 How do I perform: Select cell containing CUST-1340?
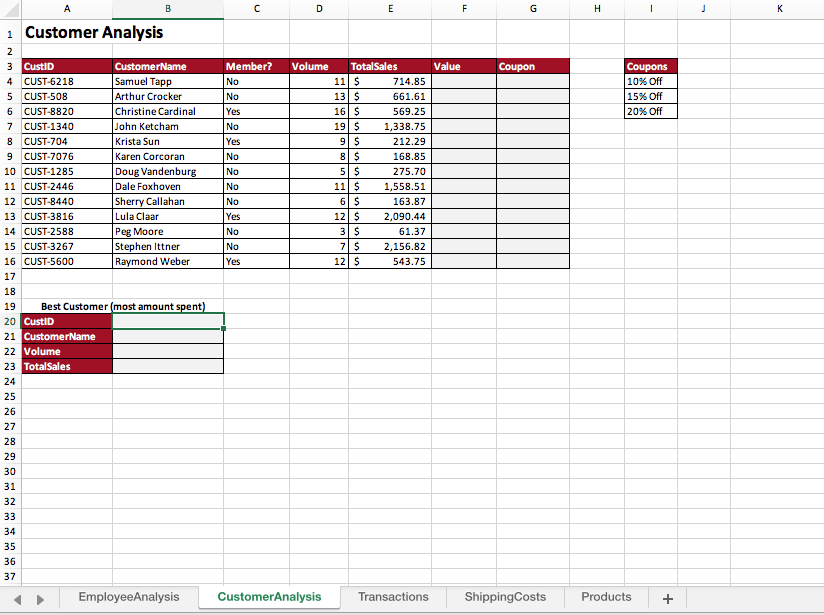(x=67, y=126)
